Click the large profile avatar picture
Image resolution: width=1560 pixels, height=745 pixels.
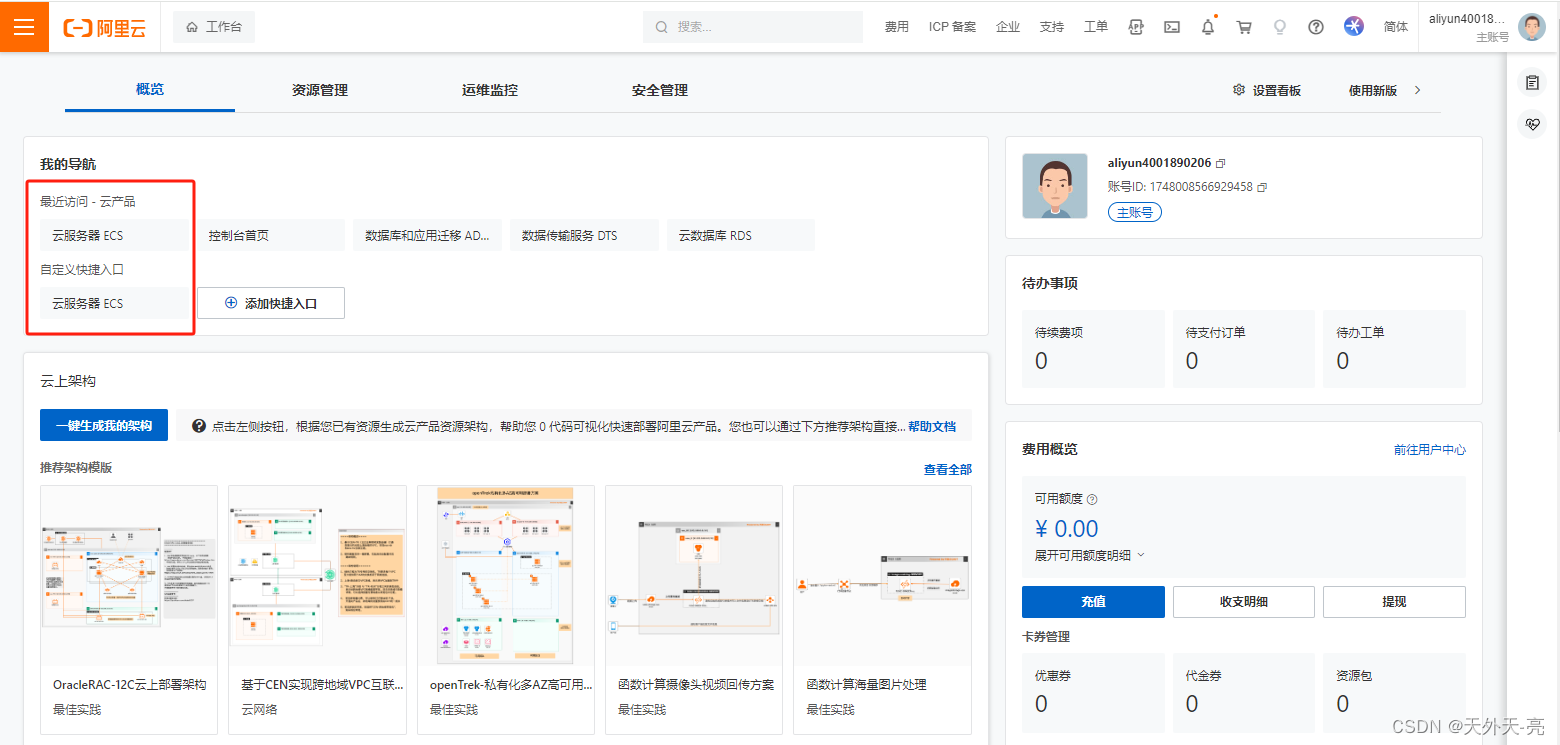[1055, 186]
